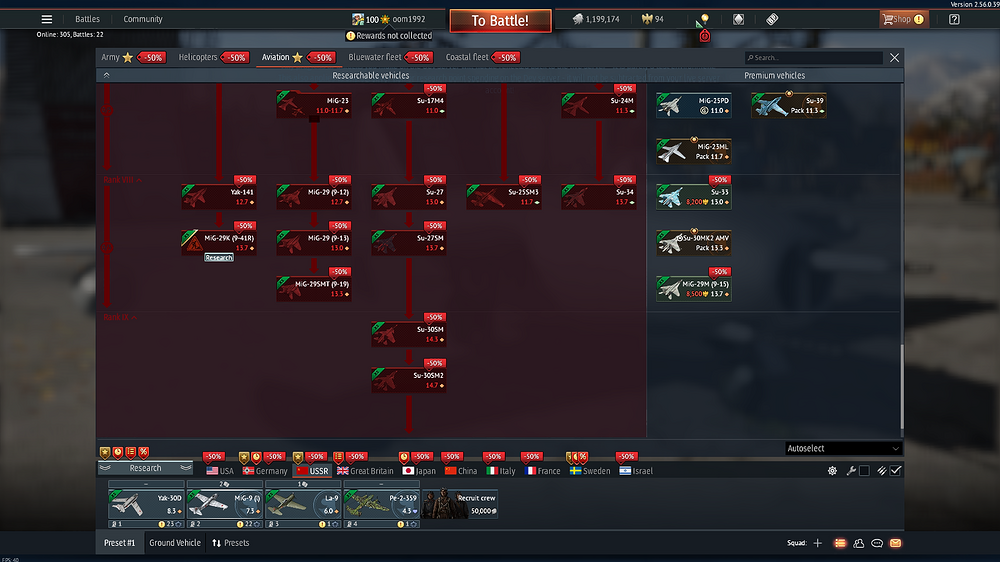Open the help question mark icon

click(x=954, y=19)
